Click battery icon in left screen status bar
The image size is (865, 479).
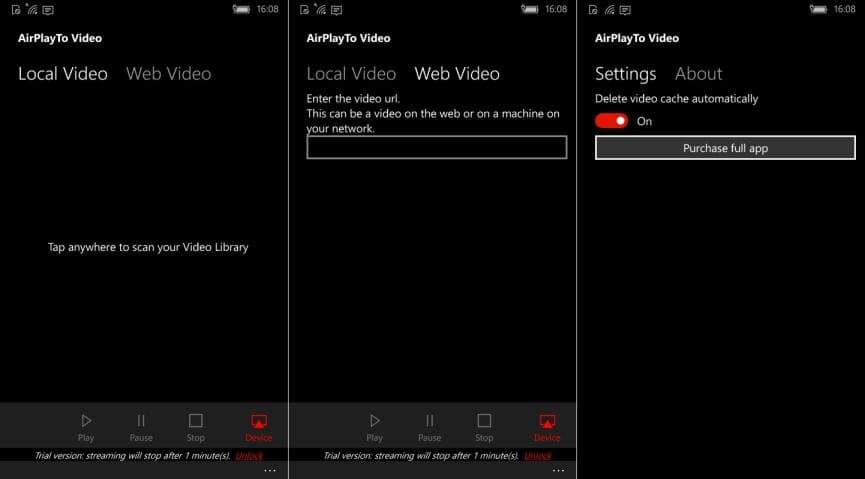point(241,9)
